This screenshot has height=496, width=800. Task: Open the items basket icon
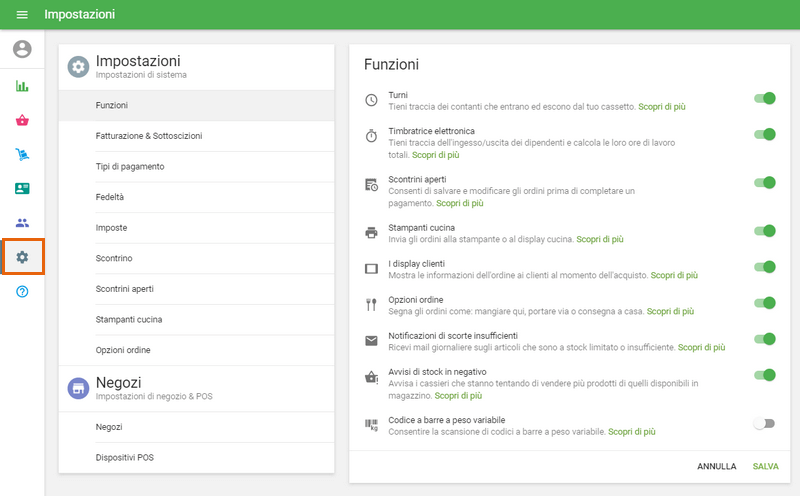coord(22,121)
